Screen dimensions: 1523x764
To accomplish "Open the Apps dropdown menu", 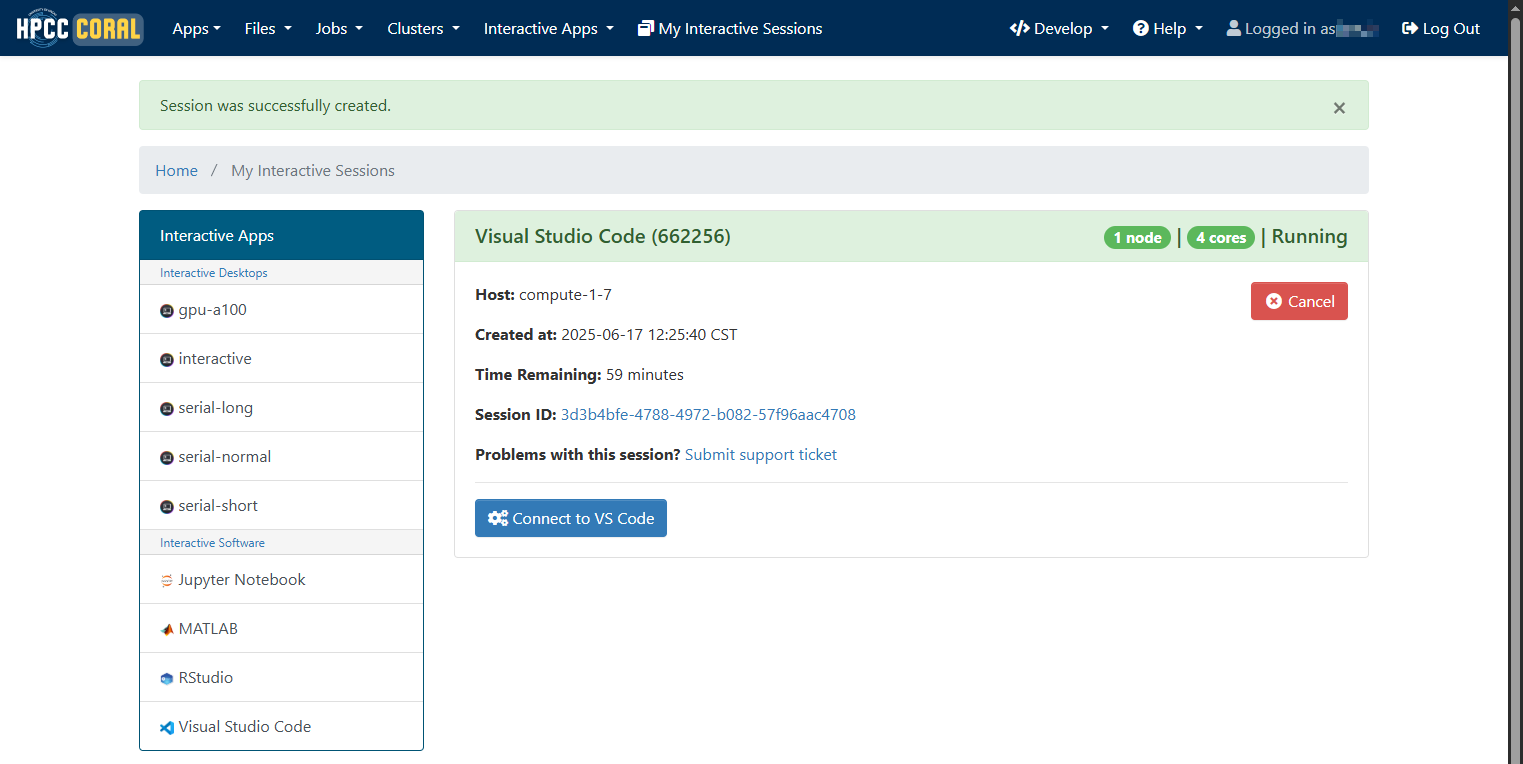I will 196,28.
